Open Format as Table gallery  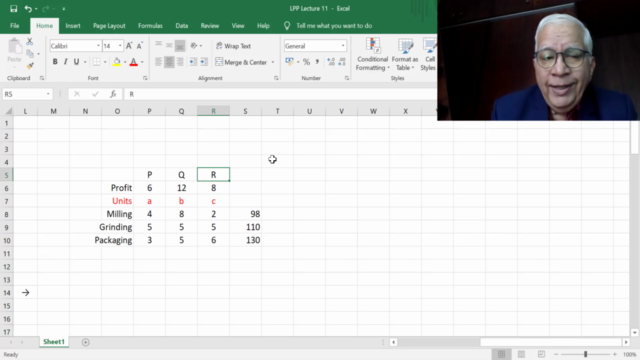pos(405,54)
